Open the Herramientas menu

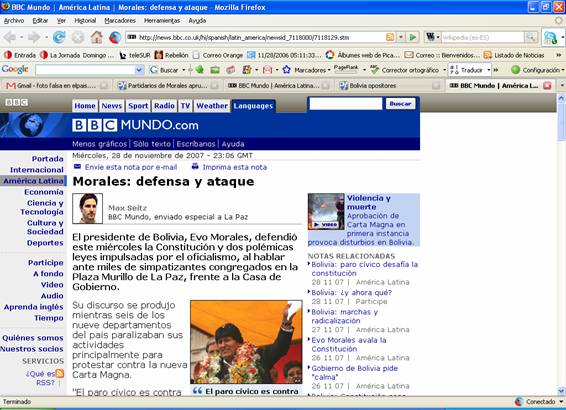click(162, 21)
